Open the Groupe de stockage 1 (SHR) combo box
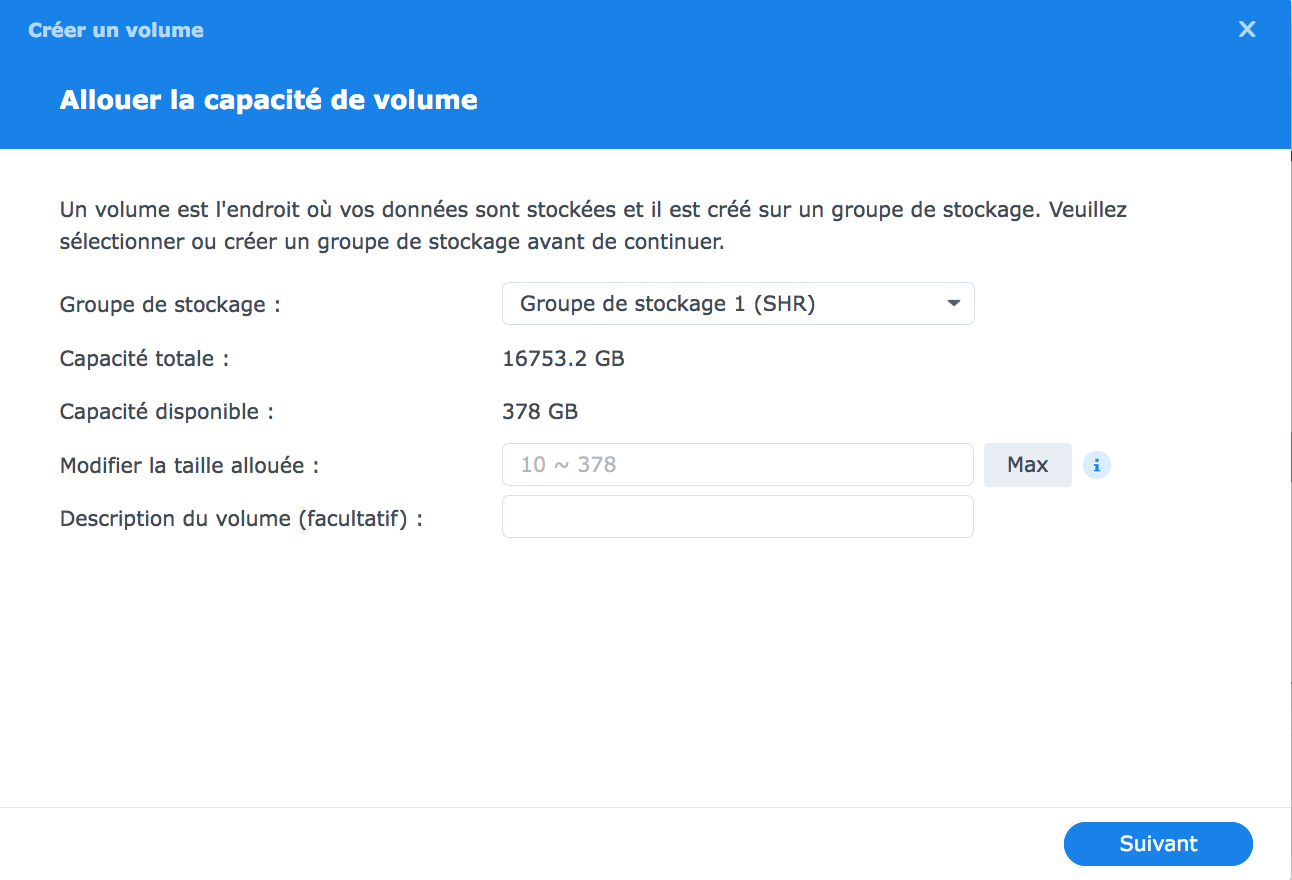Screen dimensions: 1292x880 737,304
